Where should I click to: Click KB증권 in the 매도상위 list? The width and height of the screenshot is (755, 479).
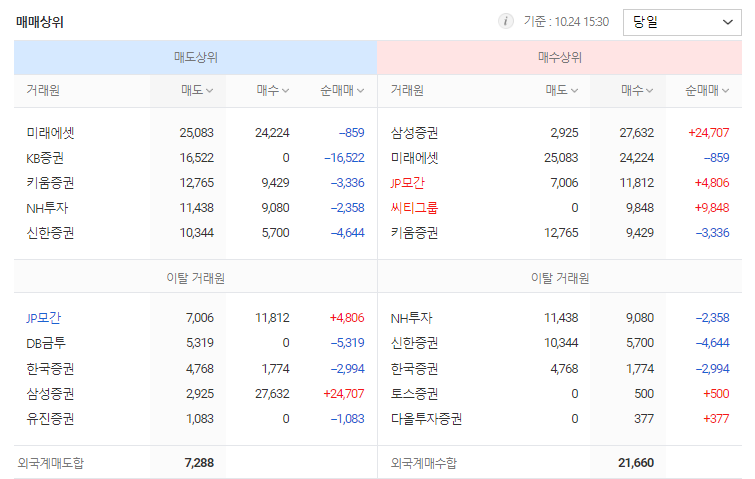45,158
